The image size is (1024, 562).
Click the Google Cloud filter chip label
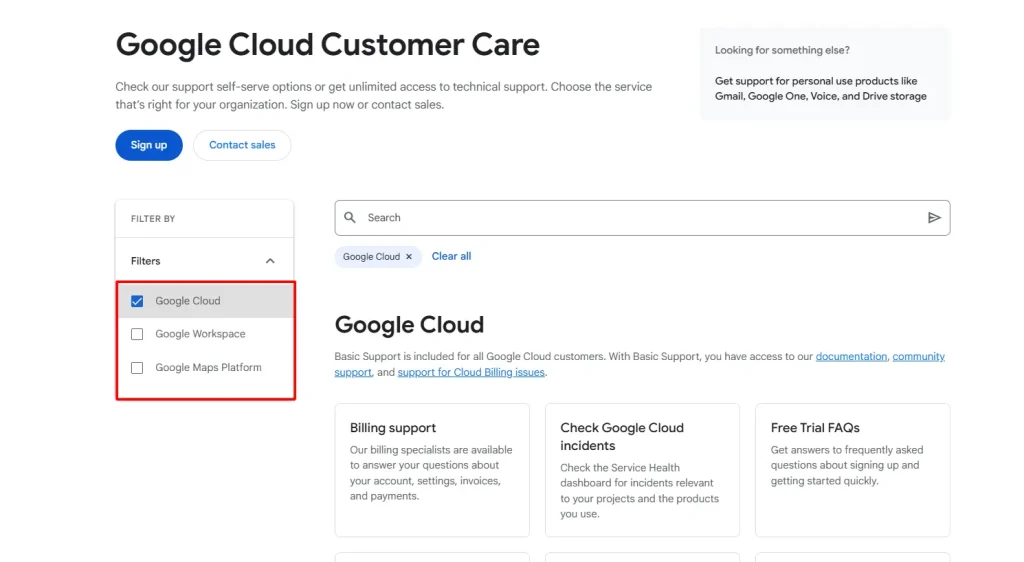coord(372,257)
